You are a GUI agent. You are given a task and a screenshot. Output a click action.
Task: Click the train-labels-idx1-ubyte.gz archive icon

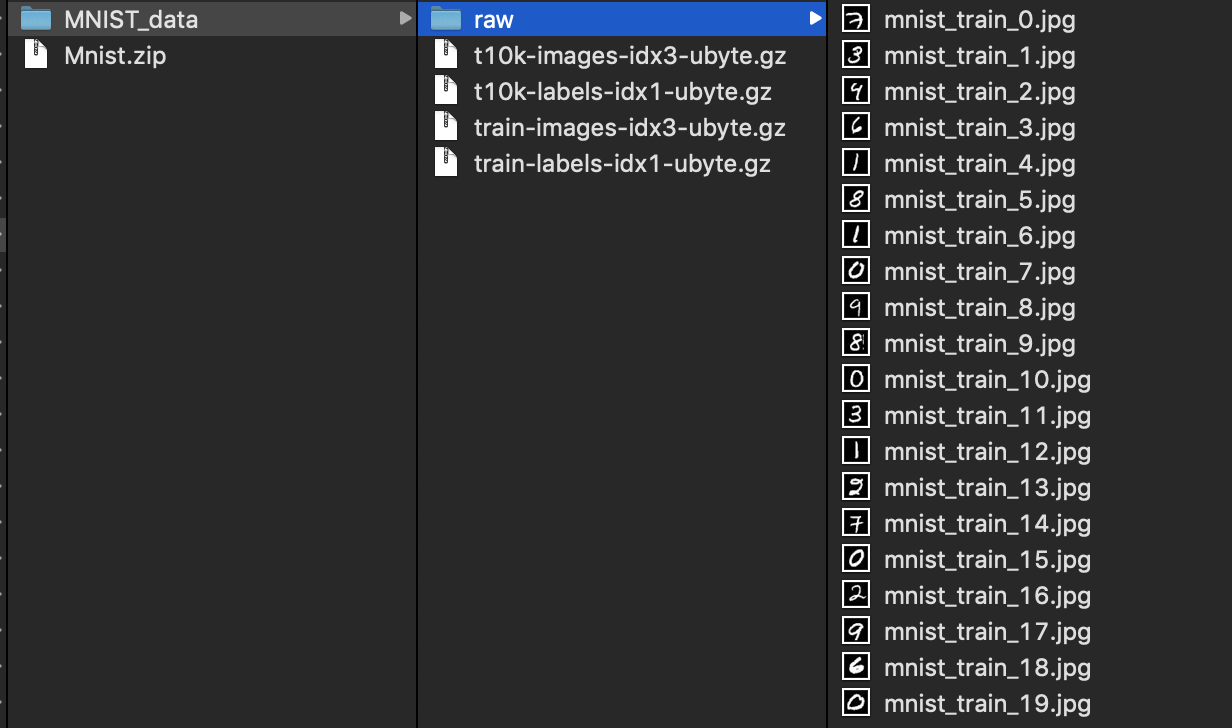click(445, 163)
